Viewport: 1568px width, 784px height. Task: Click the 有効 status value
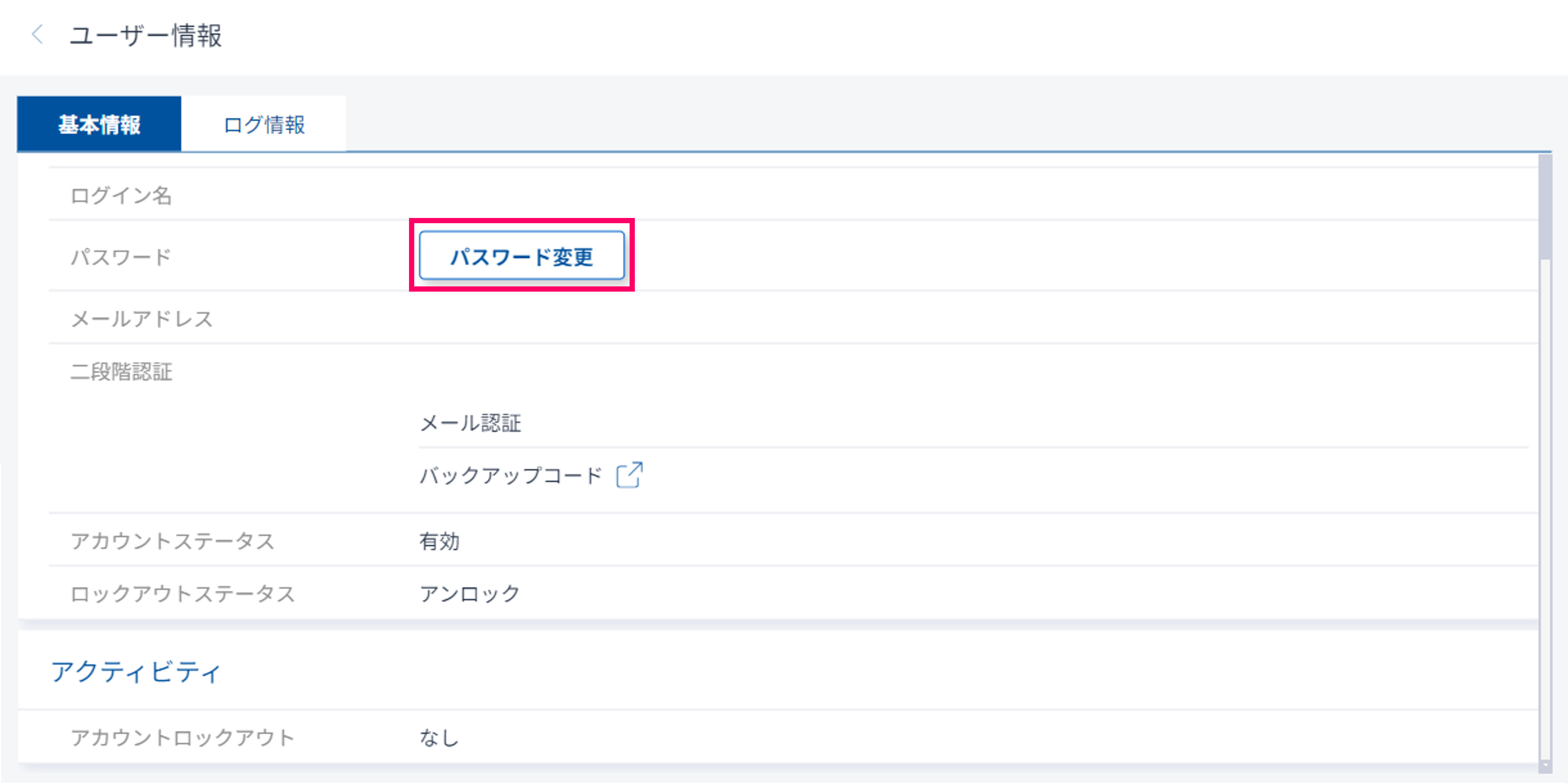click(439, 541)
